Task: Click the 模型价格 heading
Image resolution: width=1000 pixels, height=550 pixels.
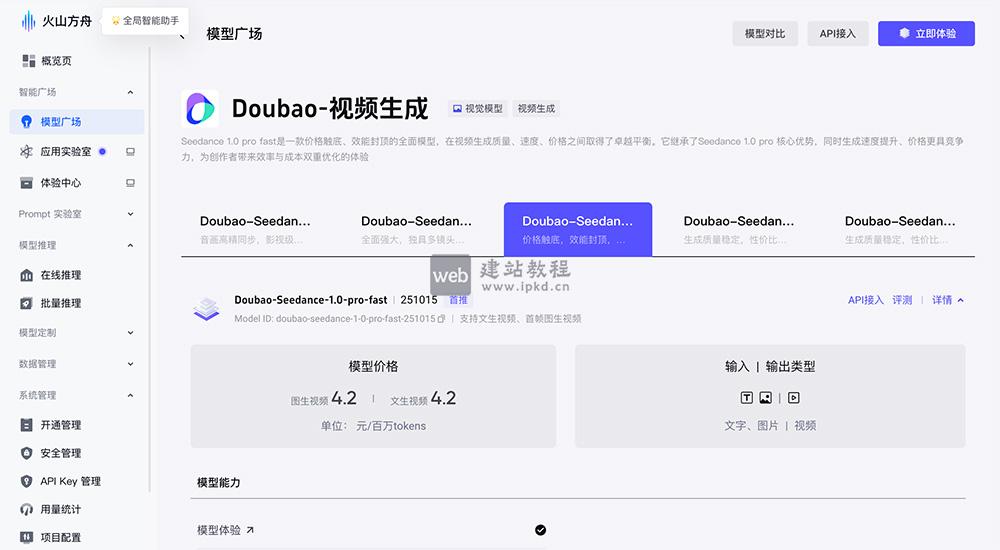Action: [373, 366]
